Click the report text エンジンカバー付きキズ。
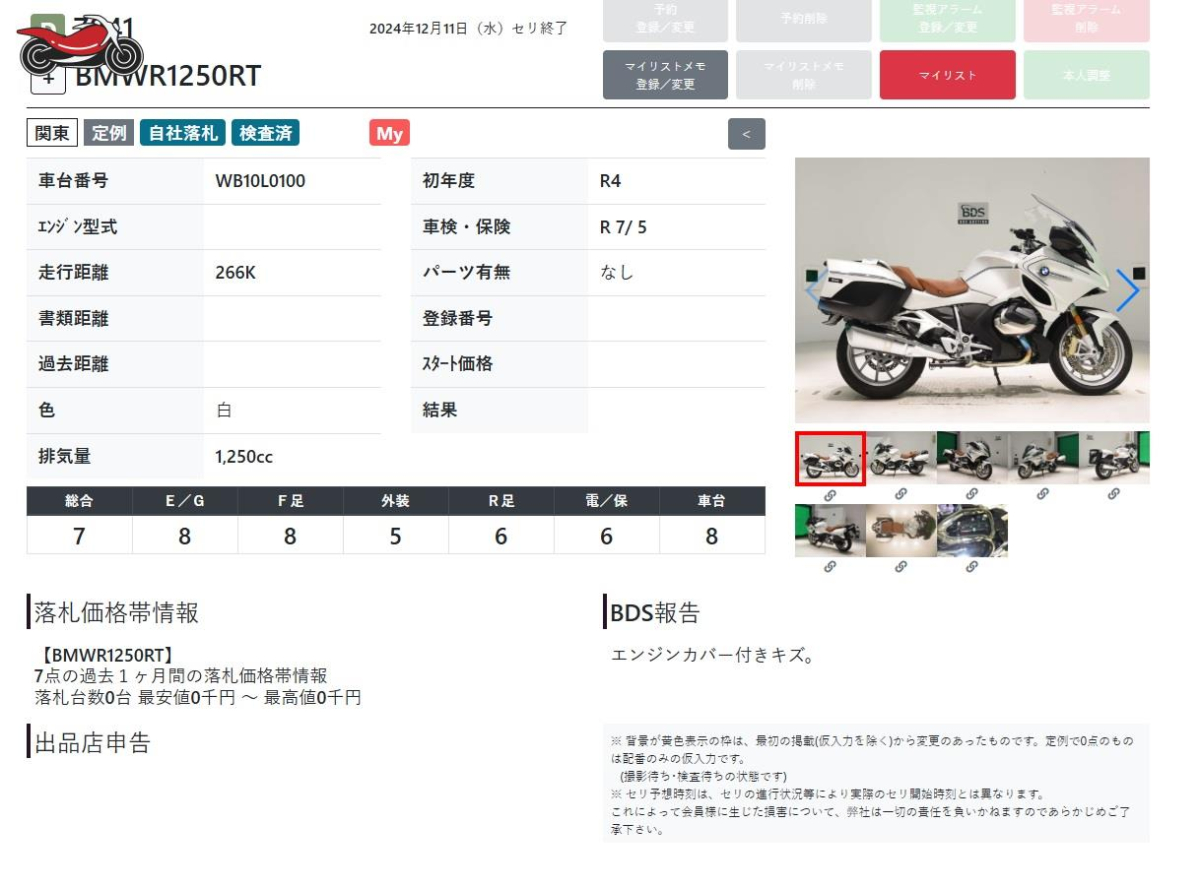 713,656
